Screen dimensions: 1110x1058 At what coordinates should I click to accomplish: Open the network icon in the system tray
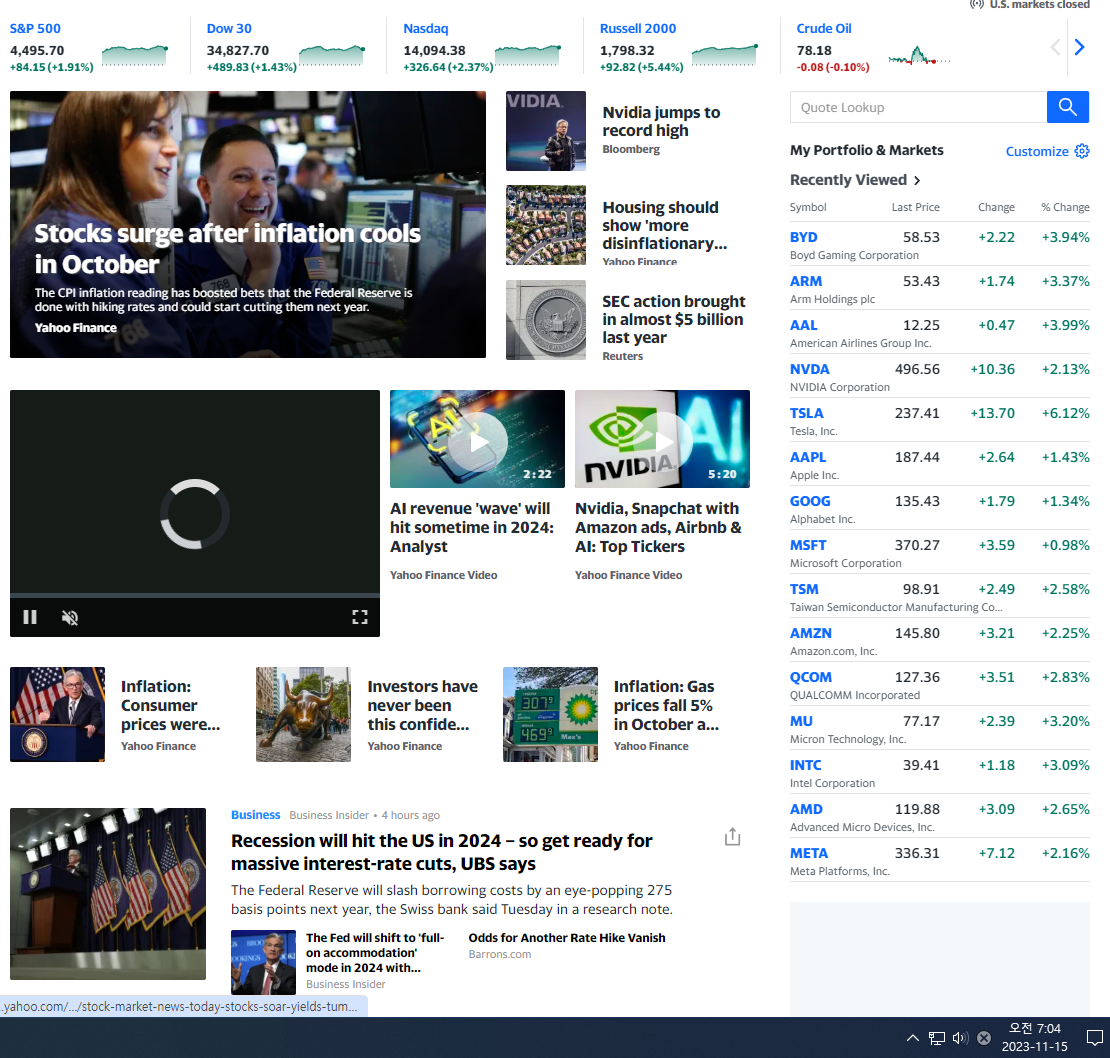pyautogui.click(x=937, y=1038)
